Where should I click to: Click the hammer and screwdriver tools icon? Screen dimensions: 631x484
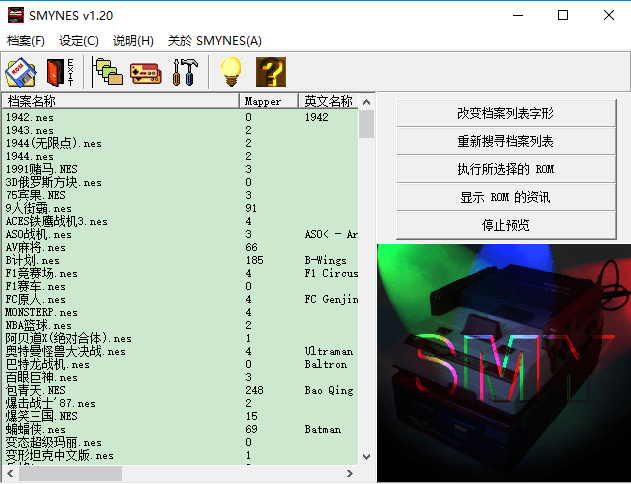pyautogui.click(x=185, y=72)
